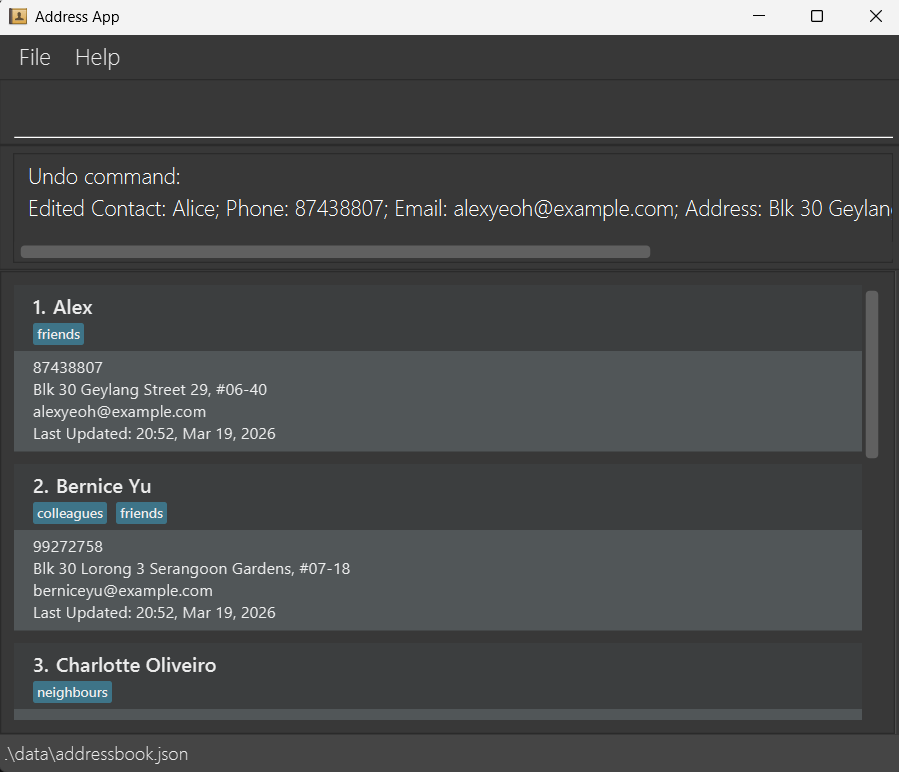Click the Undo command result text
Viewport: 899px width, 772px height.
104,177
